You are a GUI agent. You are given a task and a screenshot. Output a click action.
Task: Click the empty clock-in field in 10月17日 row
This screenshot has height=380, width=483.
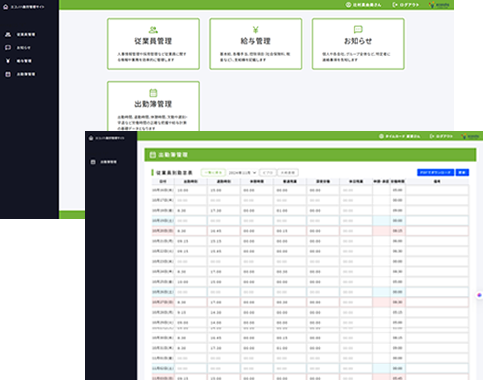coord(191,200)
